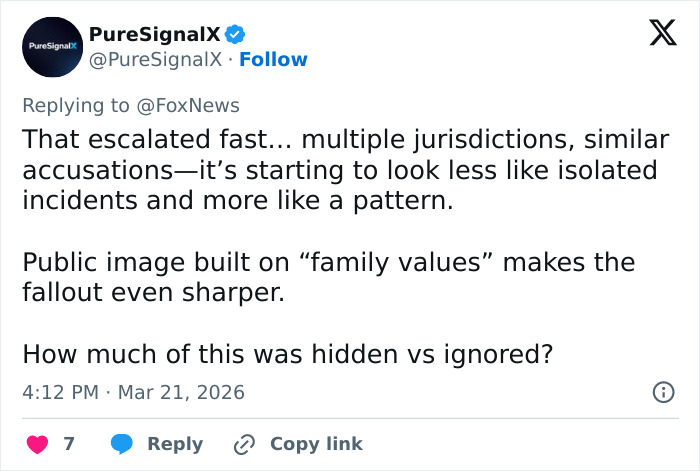
Task: Open the info circle icon
Action: (662, 393)
